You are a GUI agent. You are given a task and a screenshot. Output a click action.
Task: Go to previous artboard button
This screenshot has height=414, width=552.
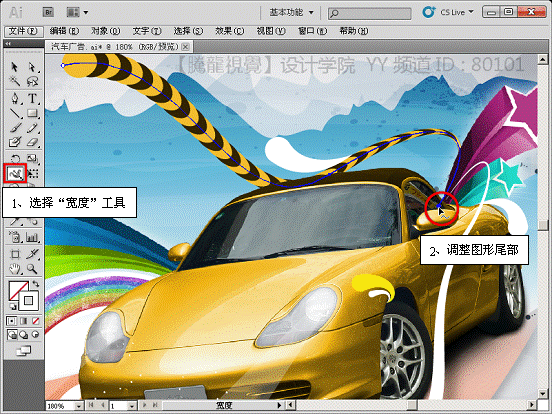pyautogui.click(x=103, y=406)
